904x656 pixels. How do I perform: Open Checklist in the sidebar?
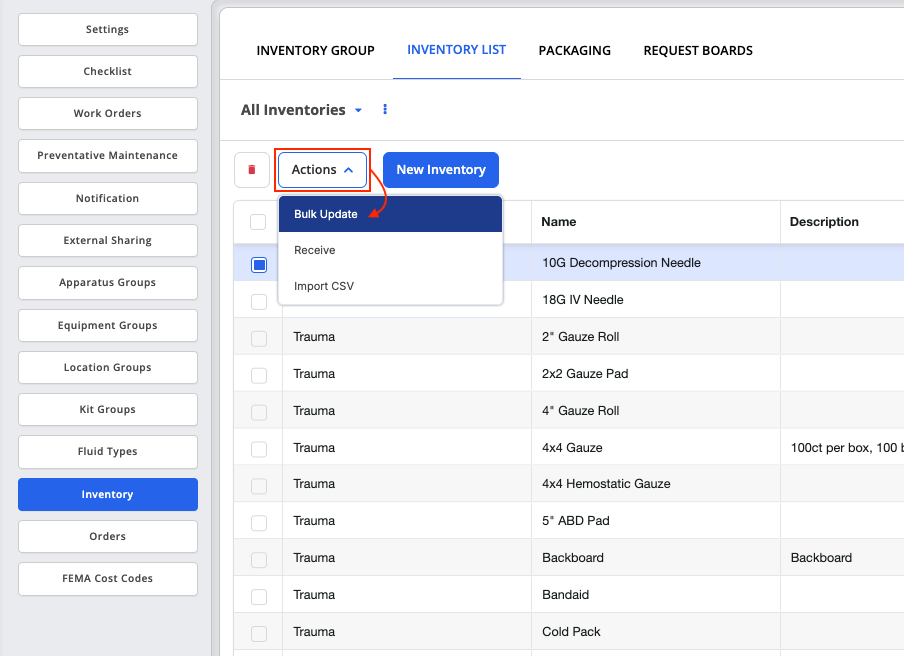point(108,71)
